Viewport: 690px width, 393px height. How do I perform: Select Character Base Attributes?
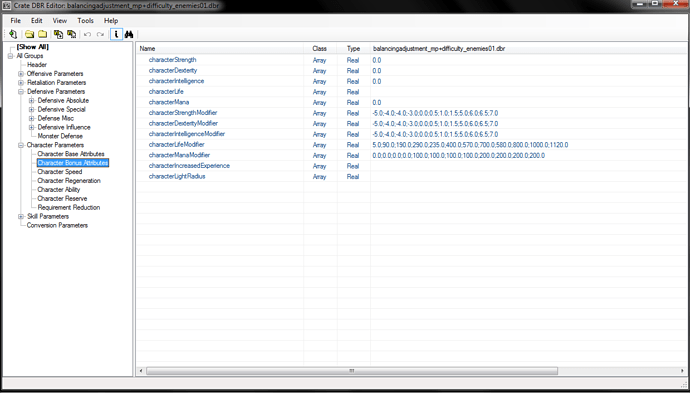[x=71, y=154]
